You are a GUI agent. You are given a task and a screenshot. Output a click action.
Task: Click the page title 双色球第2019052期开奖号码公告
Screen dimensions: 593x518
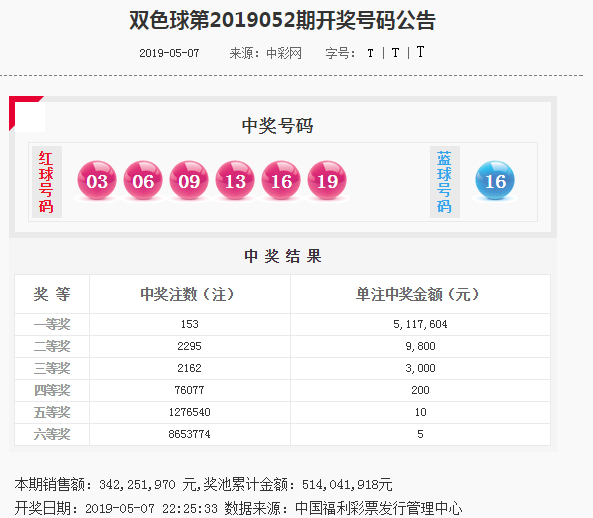(x=283, y=20)
